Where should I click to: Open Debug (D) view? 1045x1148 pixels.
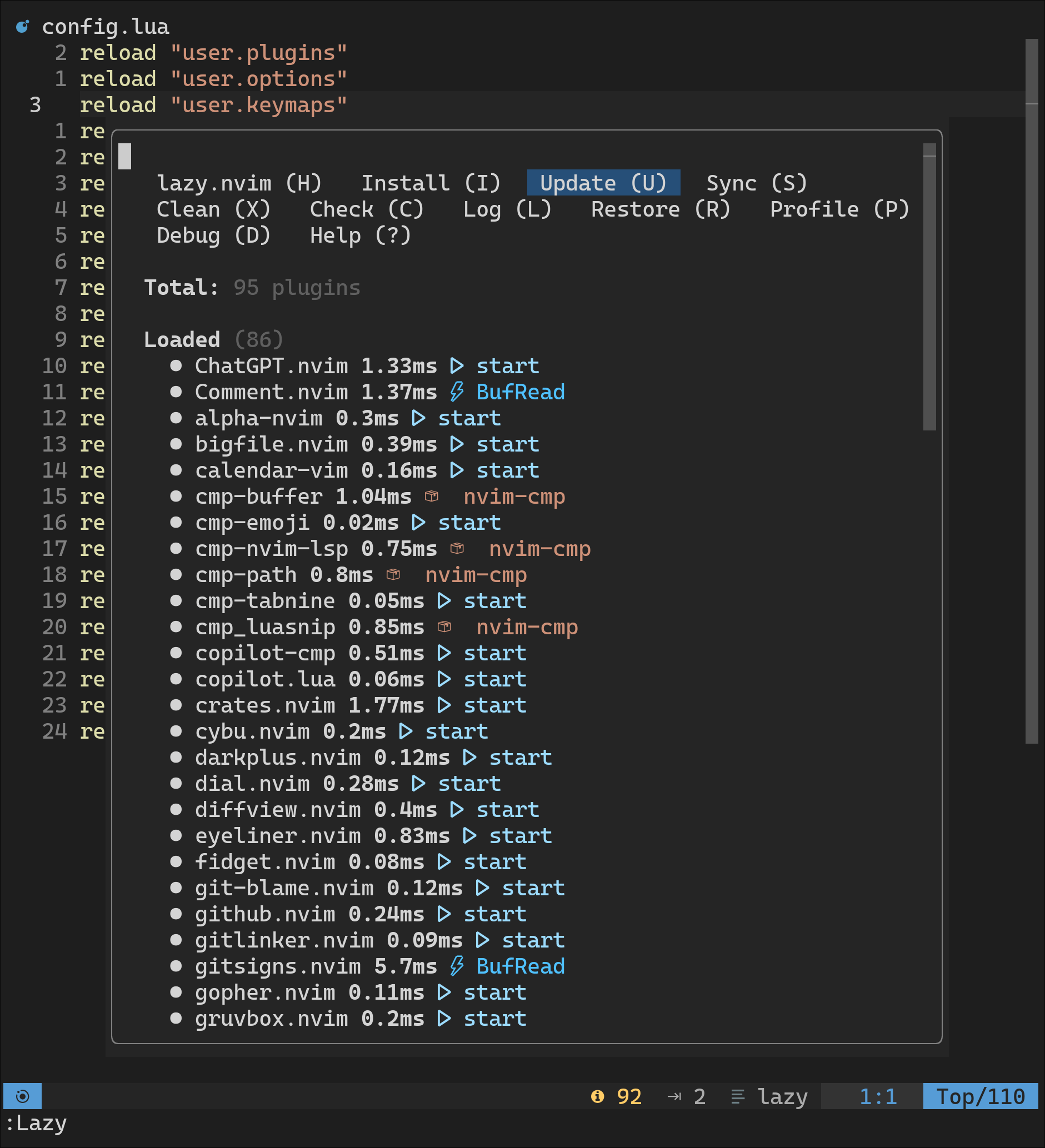(x=213, y=235)
